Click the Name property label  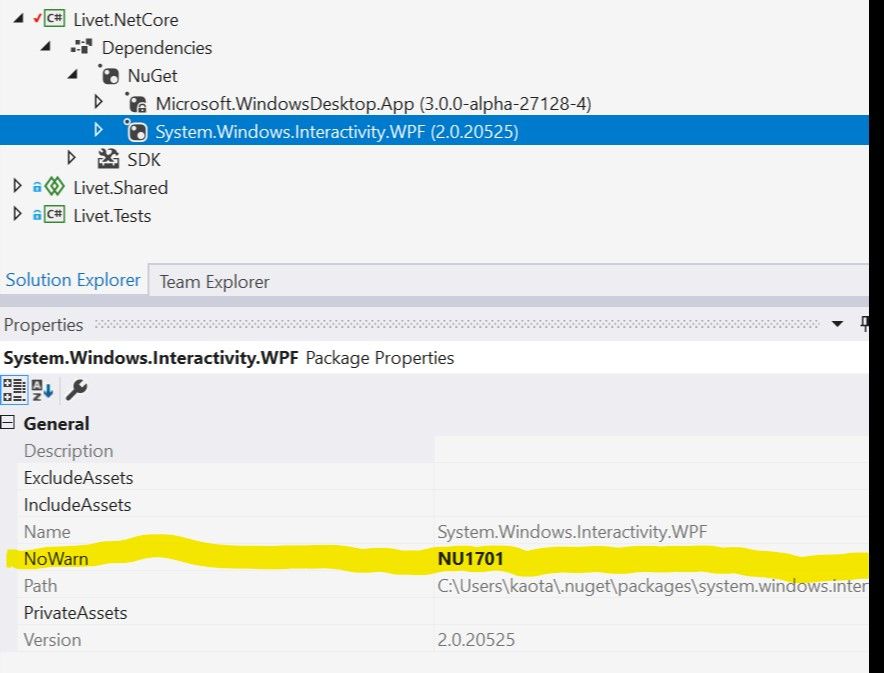[47, 532]
